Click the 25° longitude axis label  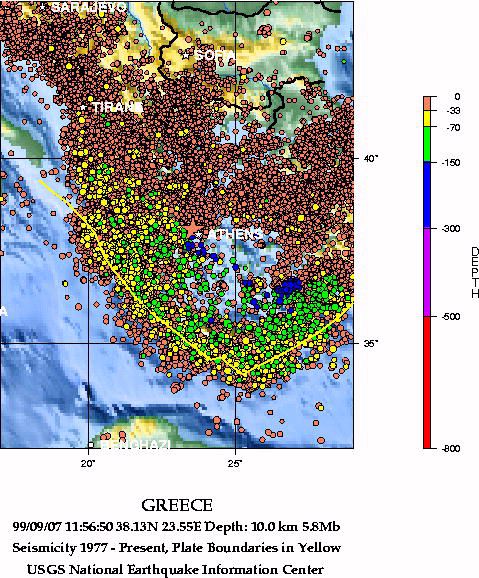click(x=235, y=463)
